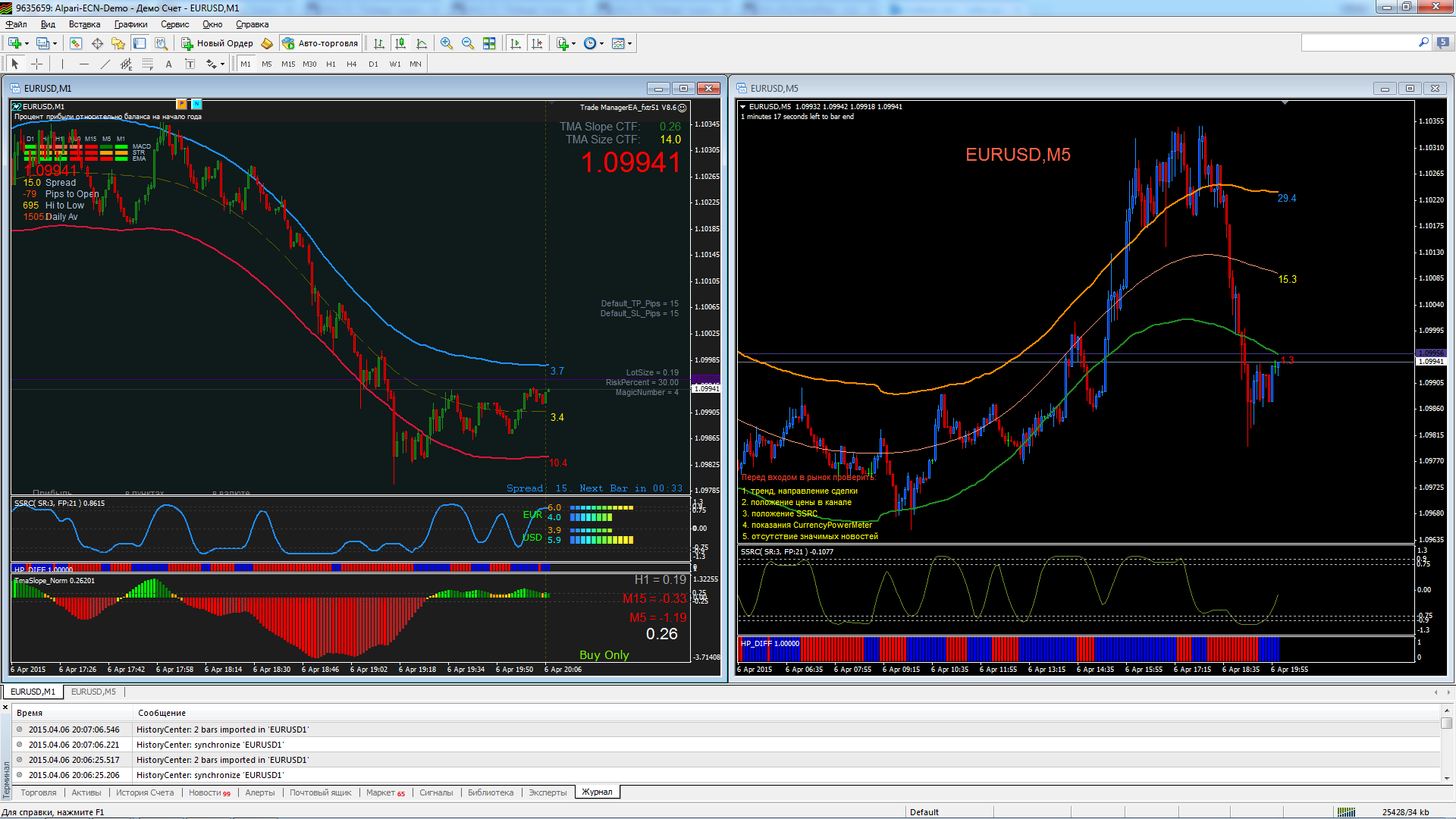
Task: Switch chart to candlestick style
Action: tap(400, 43)
